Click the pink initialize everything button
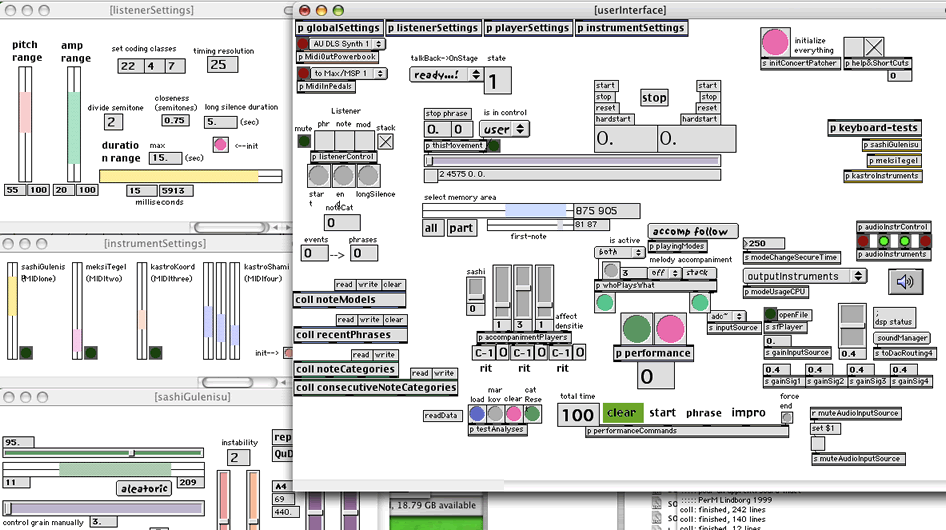 tap(775, 42)
